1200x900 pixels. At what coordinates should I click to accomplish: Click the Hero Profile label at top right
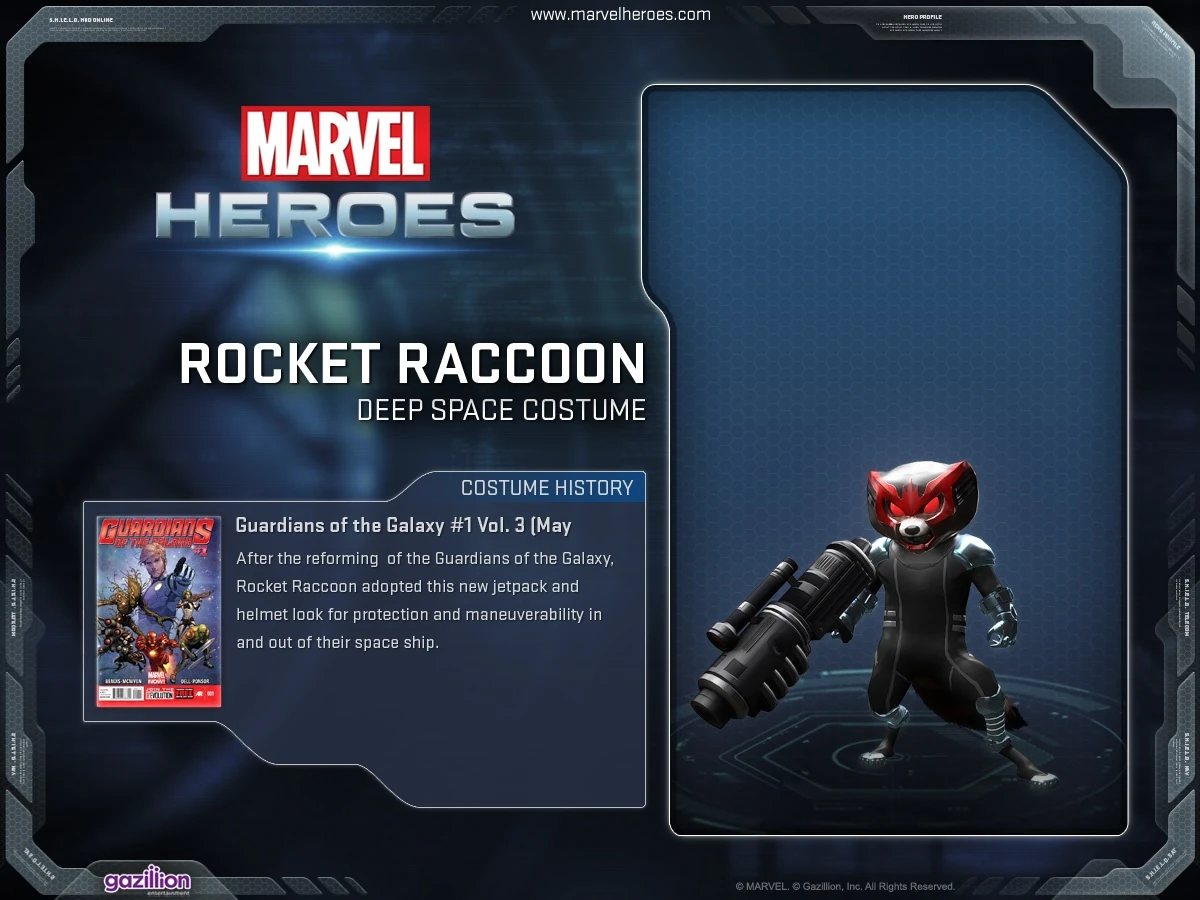tap(922, 17)
